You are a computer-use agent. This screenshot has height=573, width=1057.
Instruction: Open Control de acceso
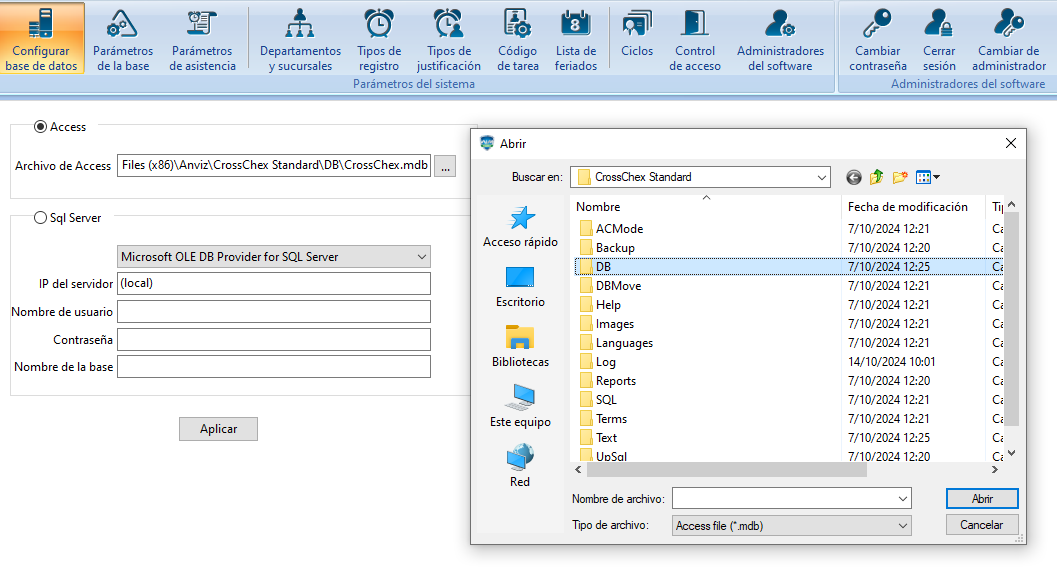(x=695, y=38)
